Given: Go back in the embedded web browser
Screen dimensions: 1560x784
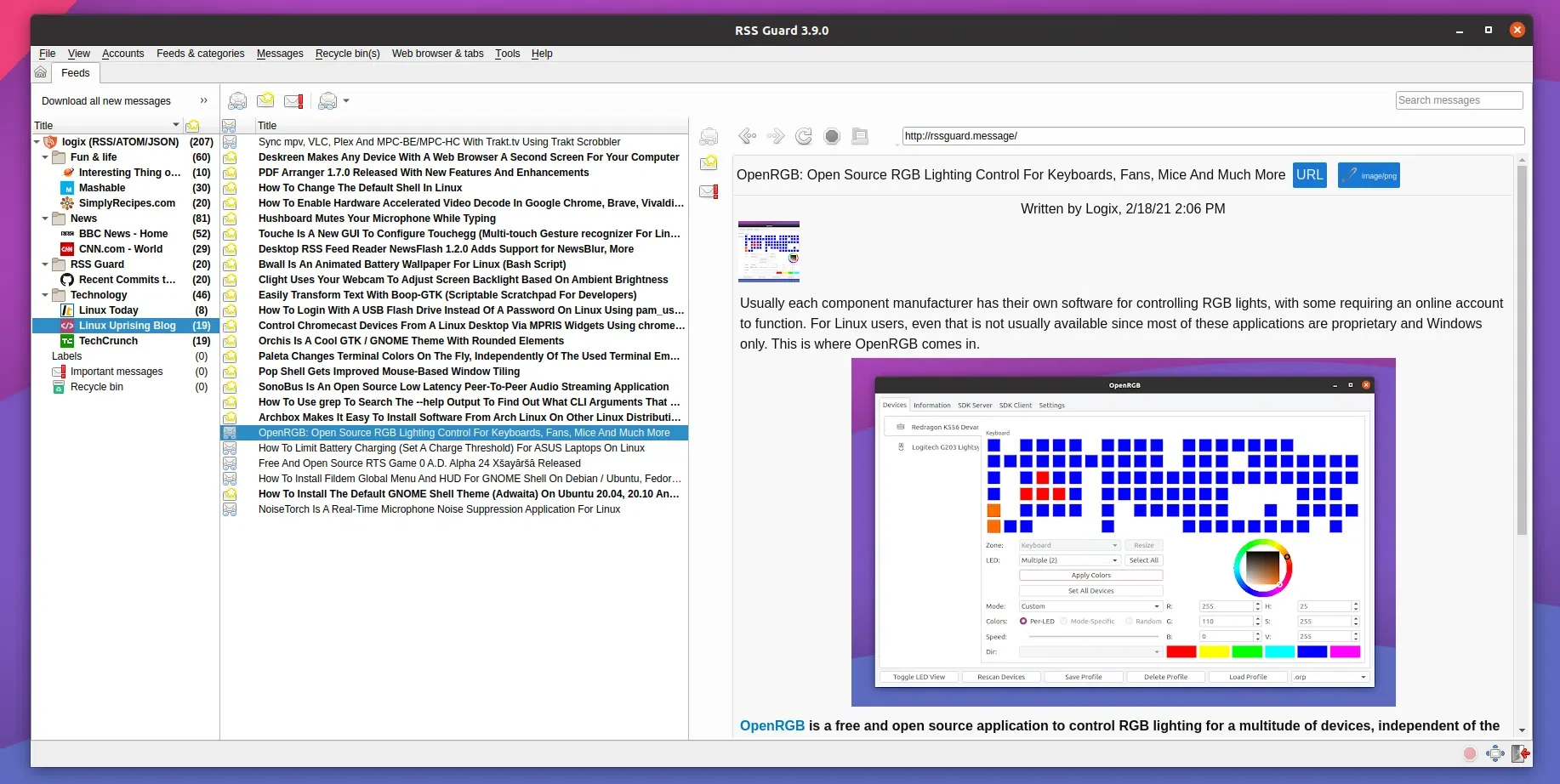Looking at the screenshot, I should (747, 136).
